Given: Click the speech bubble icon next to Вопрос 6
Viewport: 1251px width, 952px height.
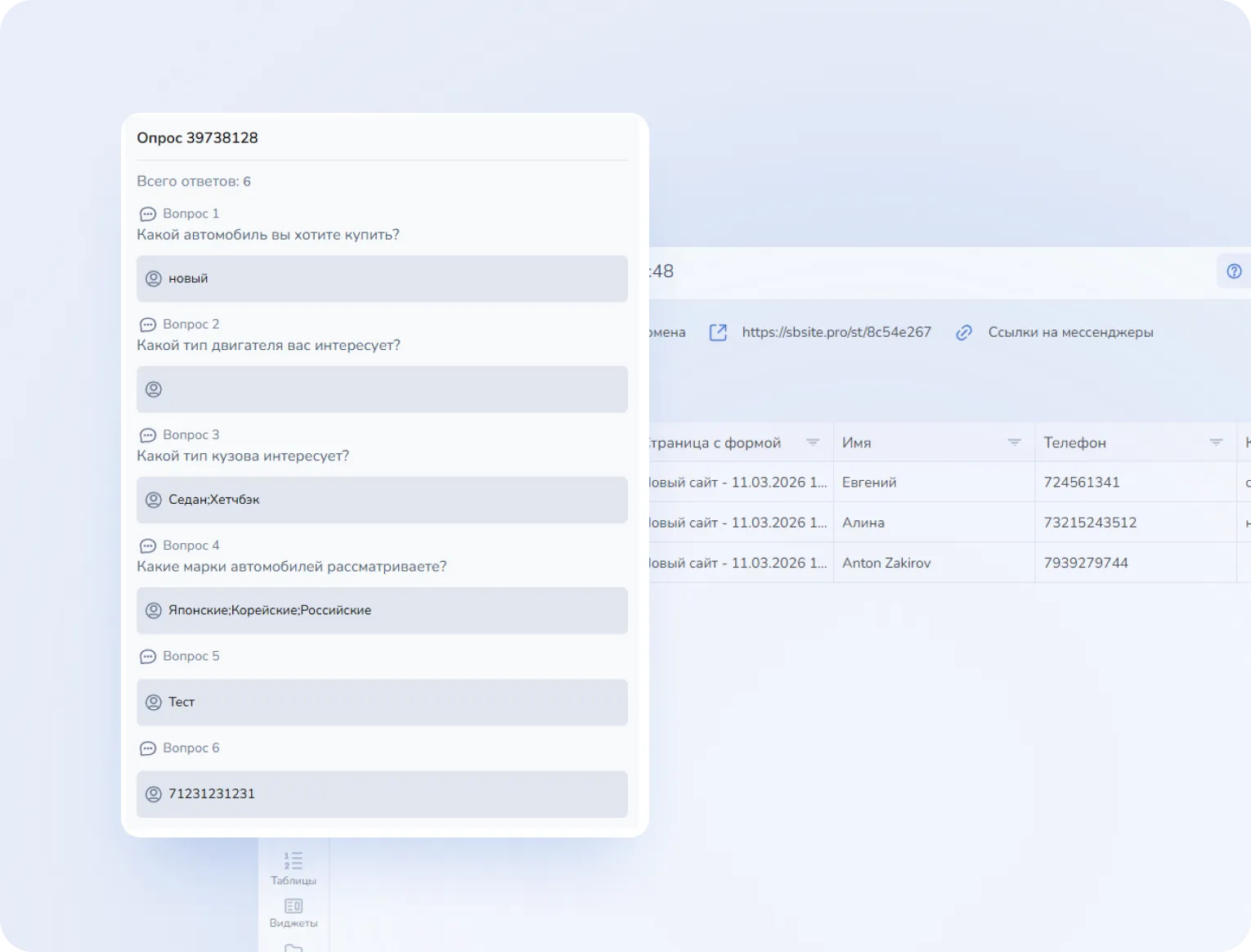Looking at the screenshot, I should point(148,748).
